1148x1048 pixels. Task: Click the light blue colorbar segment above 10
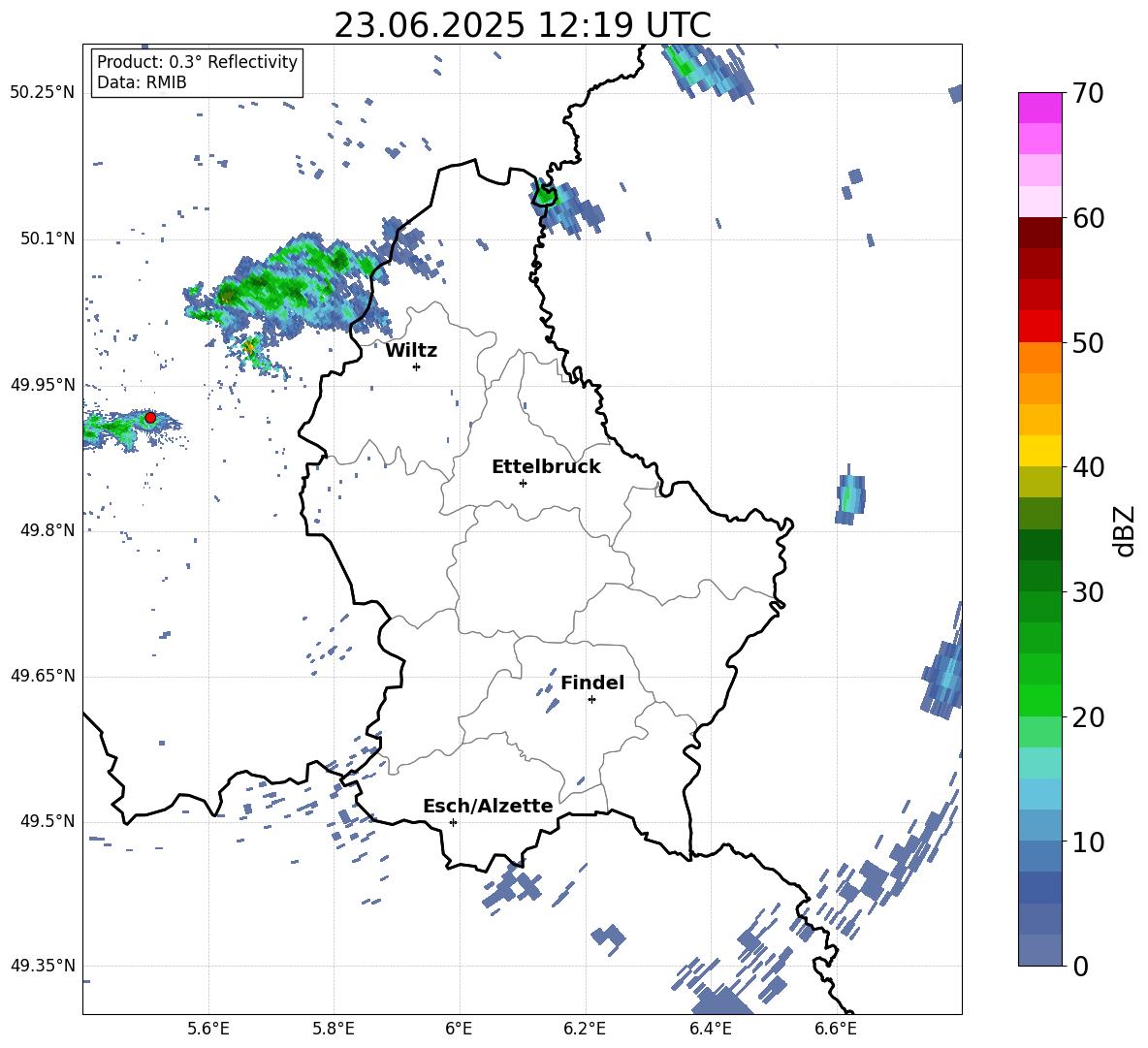(1039, 826)
